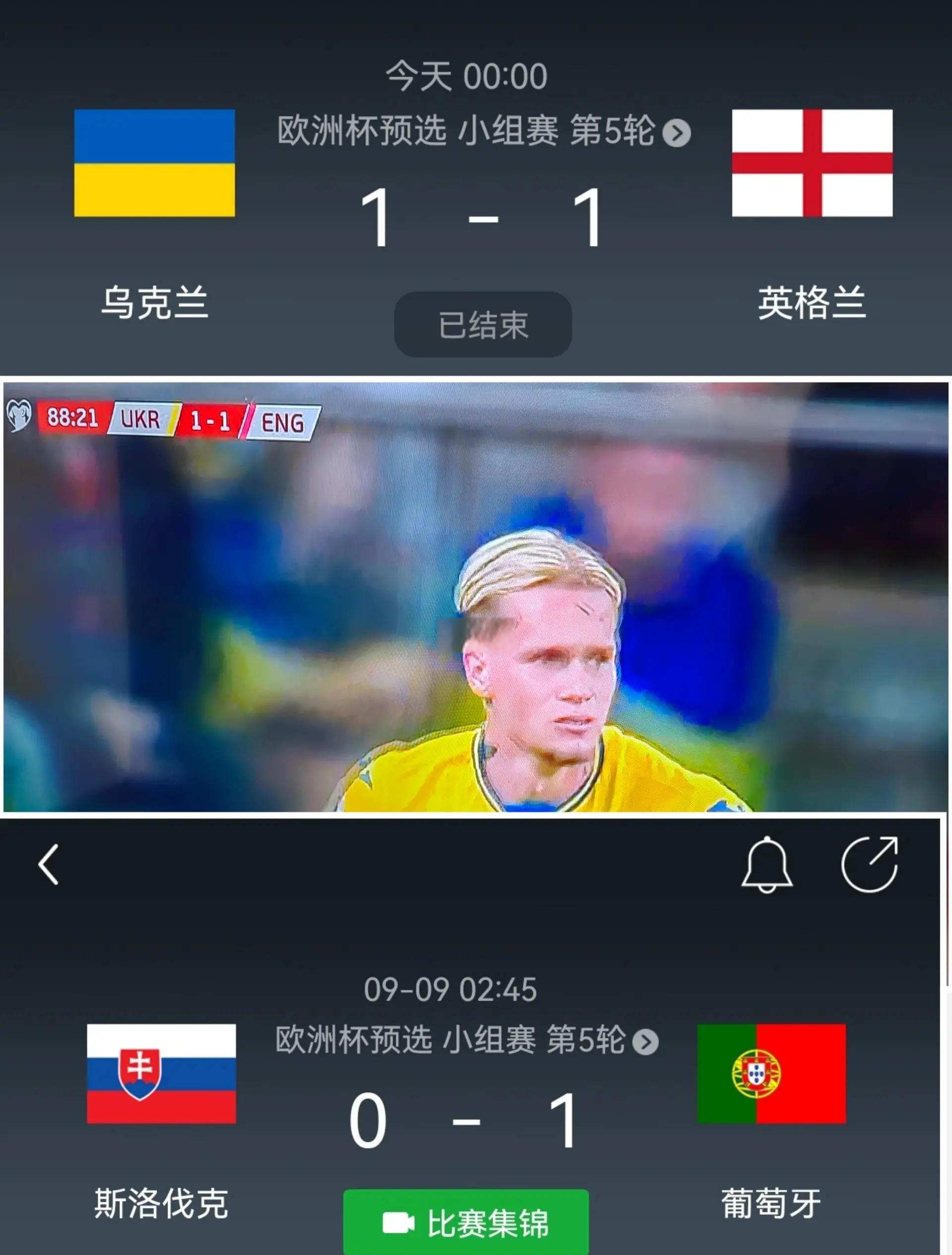Open 英格兰 team name
The image size is (952, 1255).
point(812,303)
